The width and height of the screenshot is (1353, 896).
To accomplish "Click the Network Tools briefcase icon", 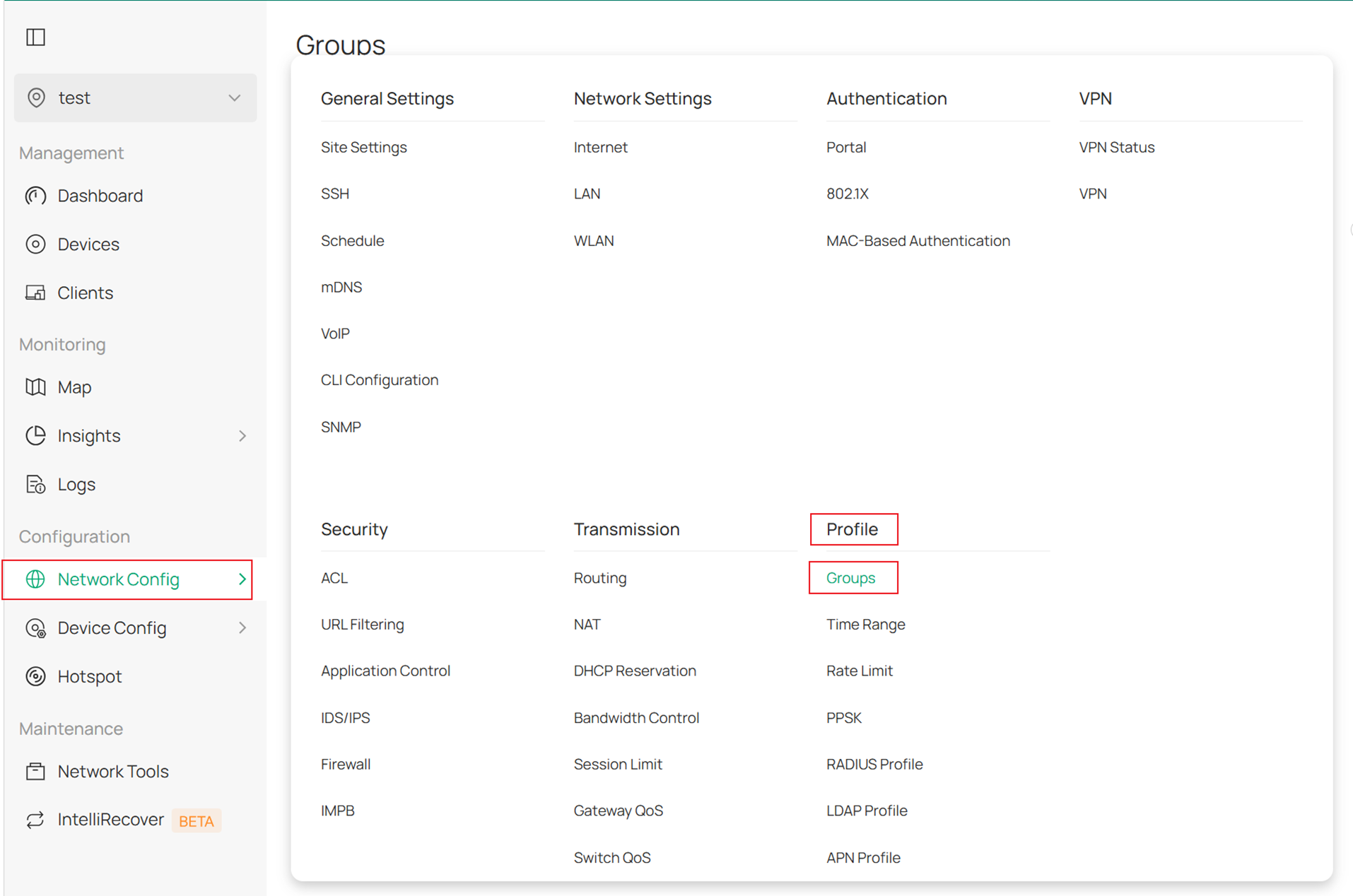I will [36, 771].
